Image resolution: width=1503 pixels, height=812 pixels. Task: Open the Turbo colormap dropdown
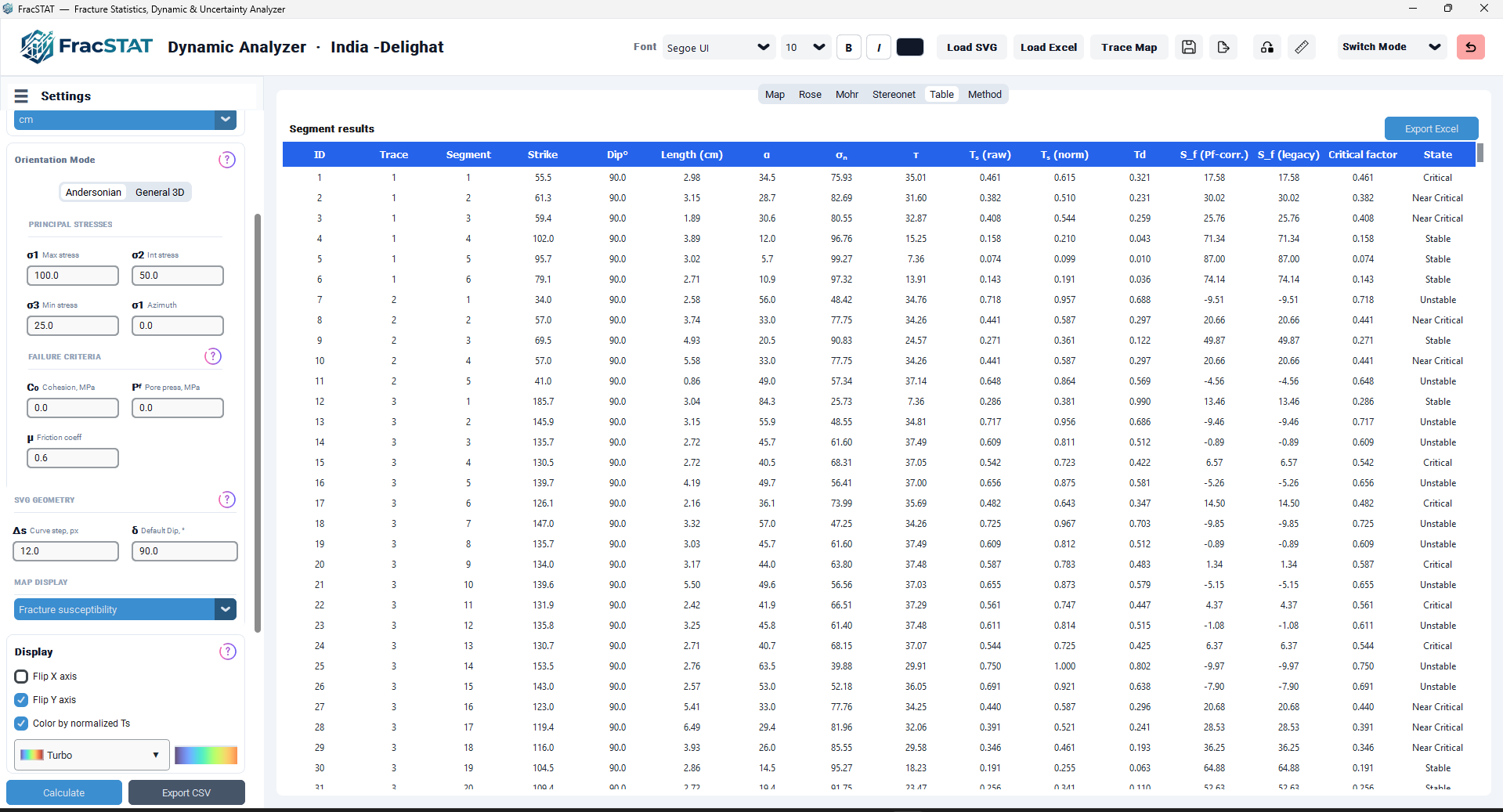[x=92, y=755]
